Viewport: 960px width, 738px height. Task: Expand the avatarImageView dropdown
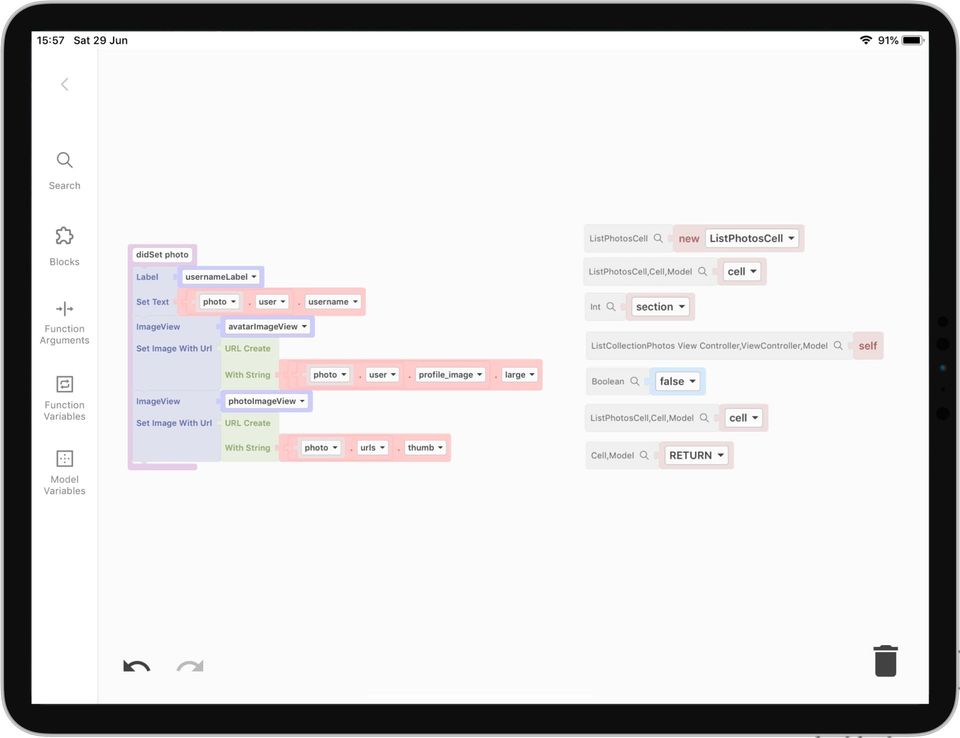point(268,326)
